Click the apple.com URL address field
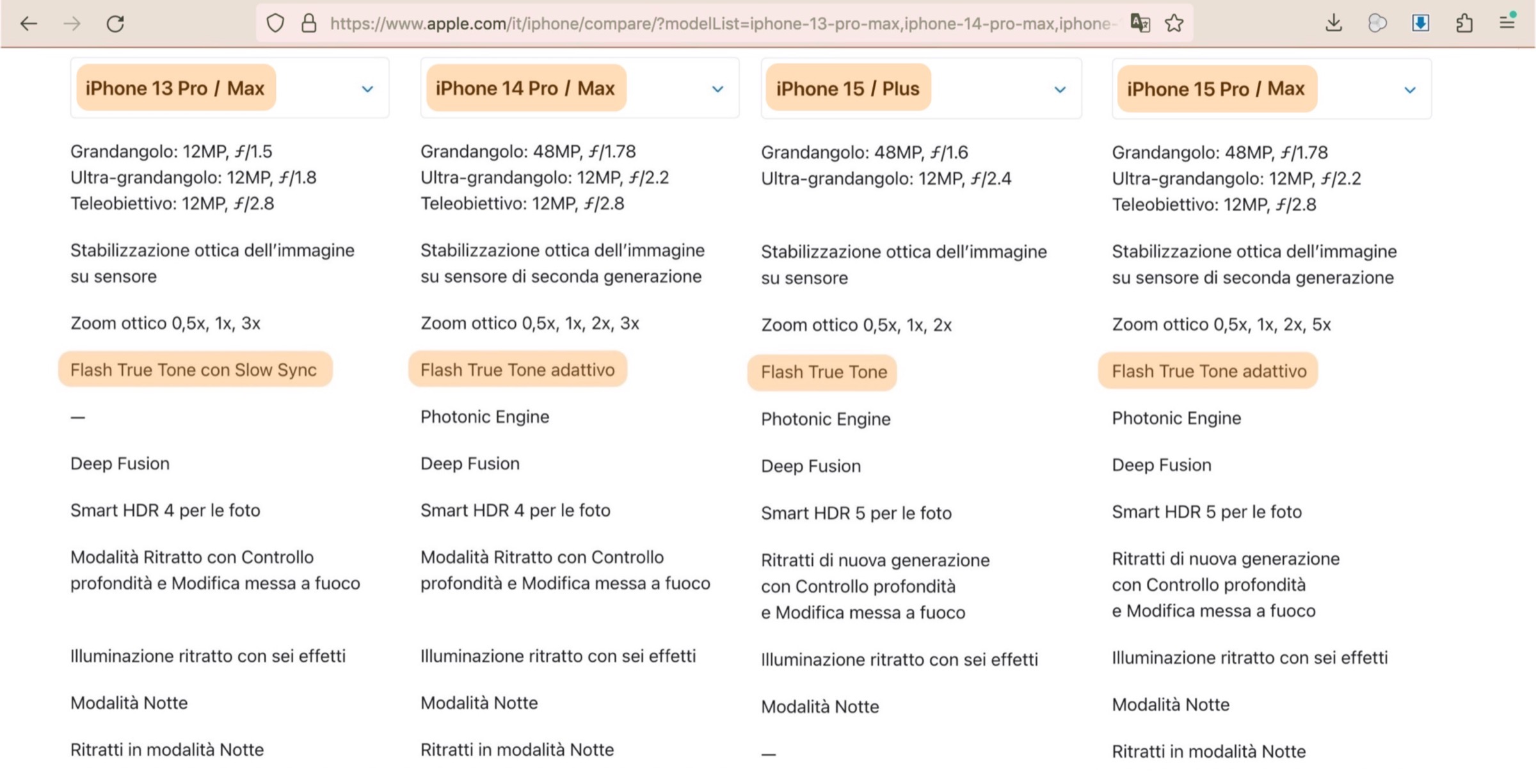The width and height of the screenshot is (1536, 784). (704, 24)
